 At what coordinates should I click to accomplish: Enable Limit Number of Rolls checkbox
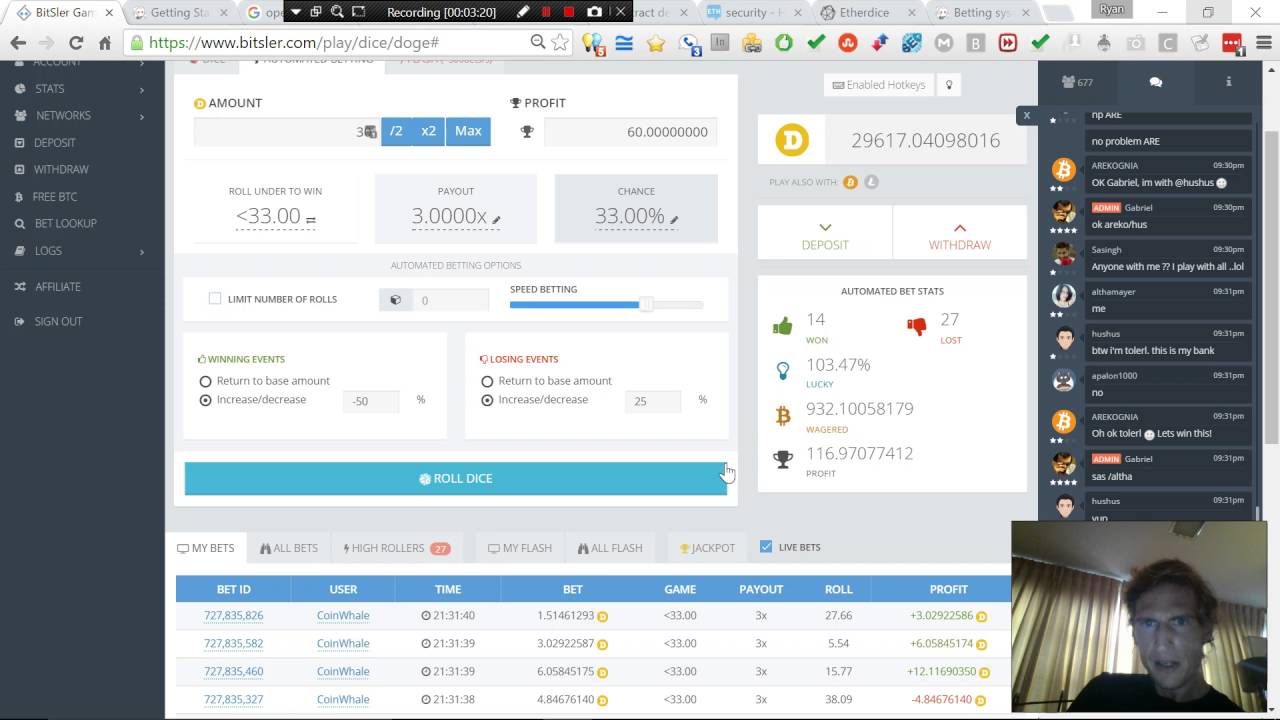[x=215, y=299]
